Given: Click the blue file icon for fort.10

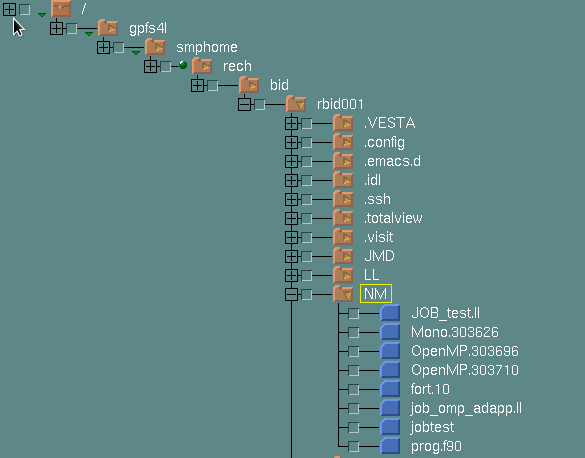Looking at the screenshot, I should pos(390,389).
